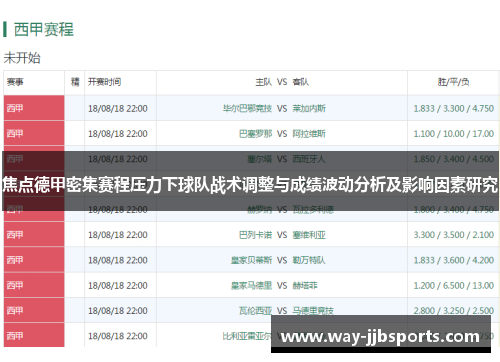Click the 塞尔塔 team name
Image resolution: width=500 pixels, height=362 pixels.
[260, 159]
